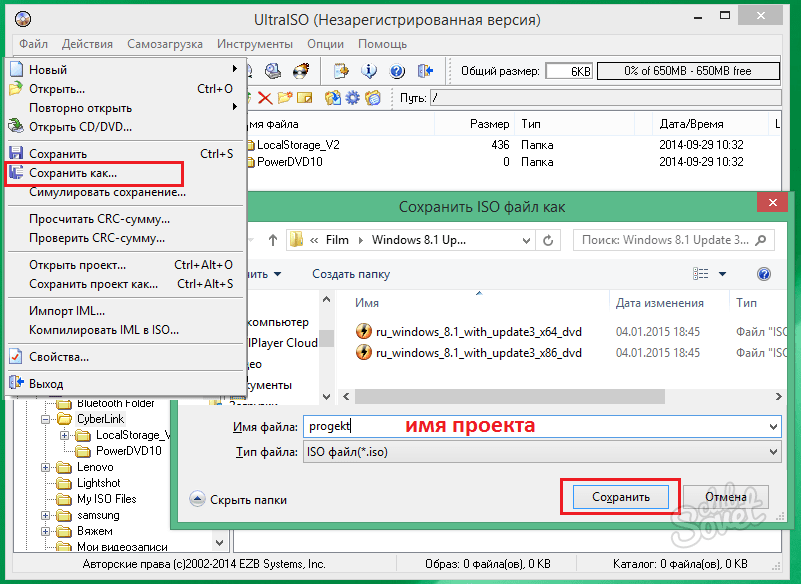Screen dimensions: 801x584
Task: Select the PowerDVD10 folder in the tree
Action: point(129,451)
